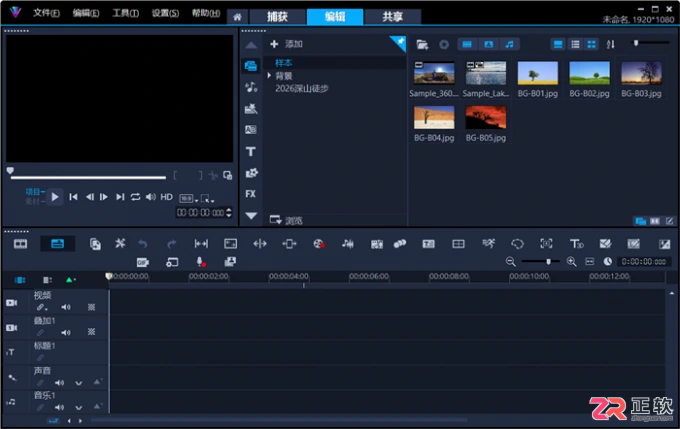Mute the 视频 track audio

[x=65, y=307]
